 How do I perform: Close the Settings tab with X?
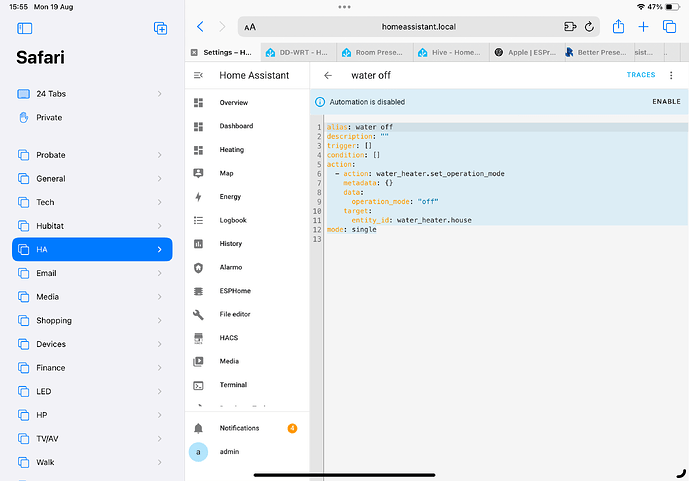click(194, 53)
